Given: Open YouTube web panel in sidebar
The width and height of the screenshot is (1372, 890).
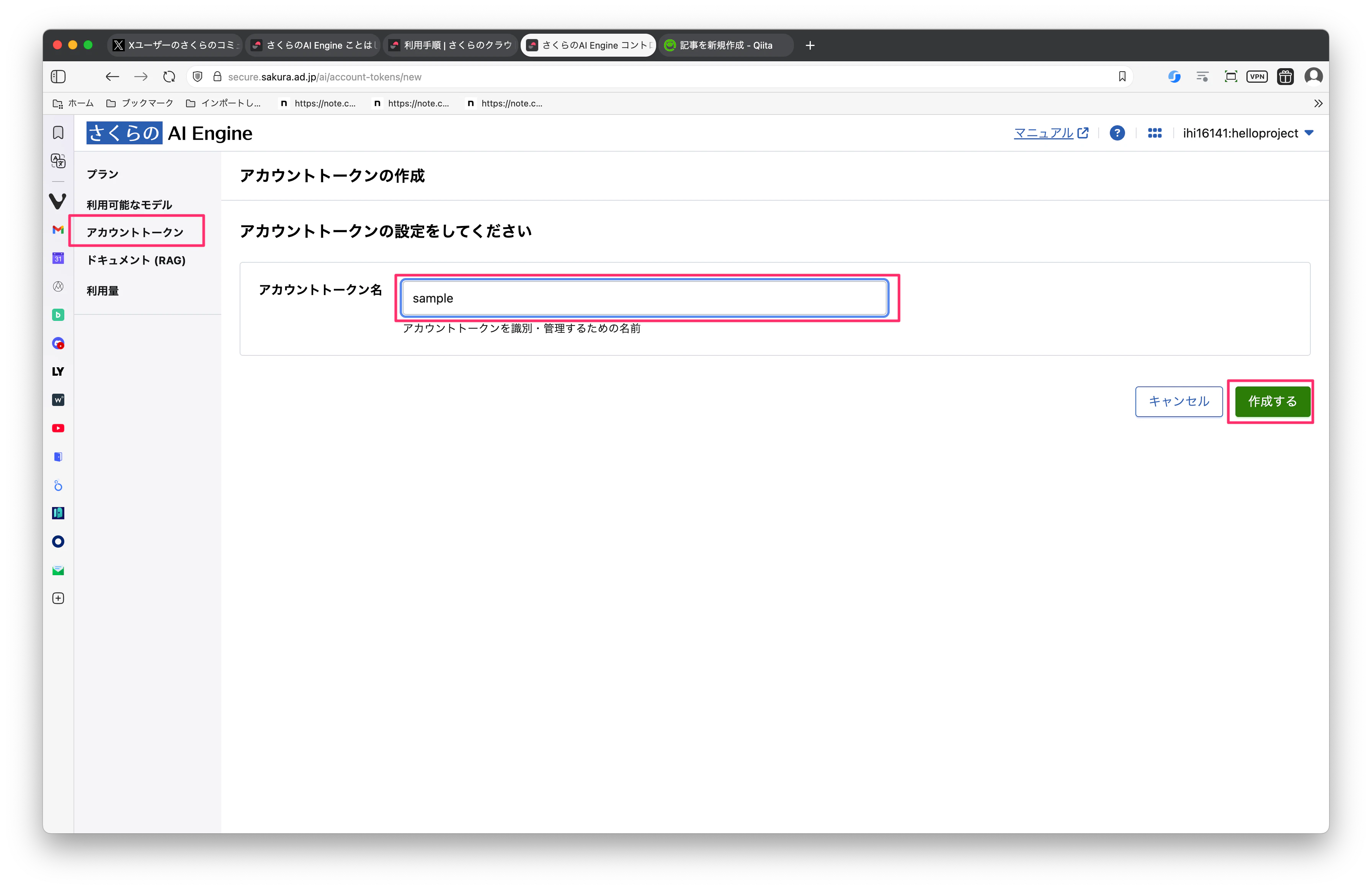Looking at the screenshot, I should click(58, 428).
